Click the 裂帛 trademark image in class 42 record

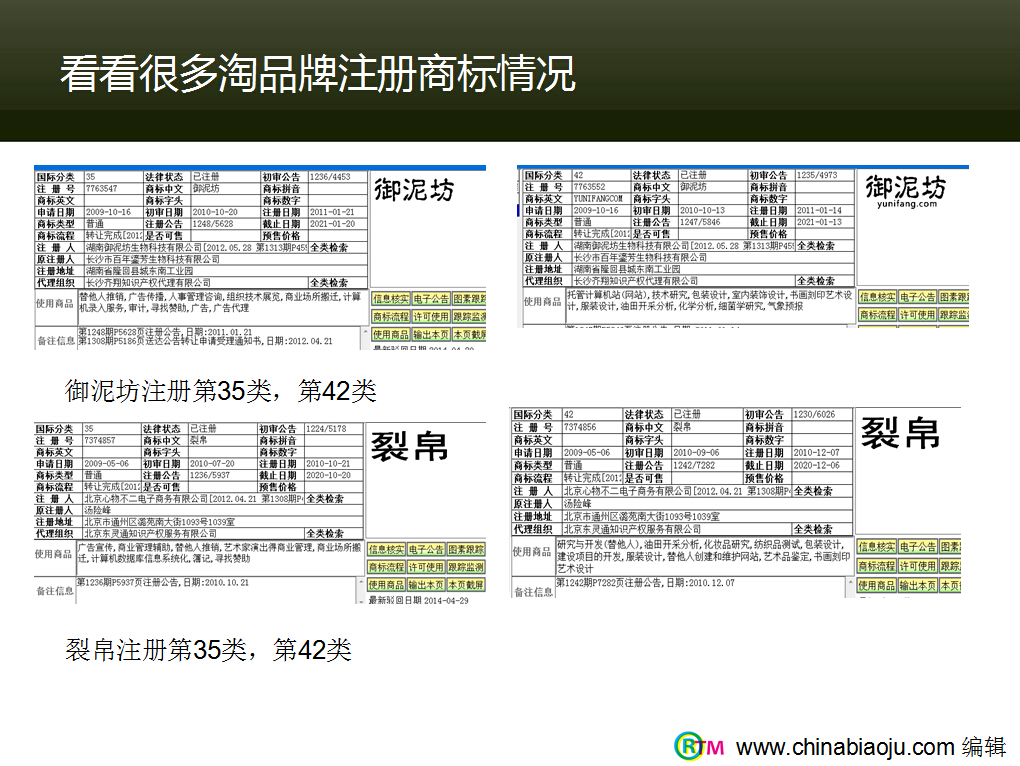[900, 433]
